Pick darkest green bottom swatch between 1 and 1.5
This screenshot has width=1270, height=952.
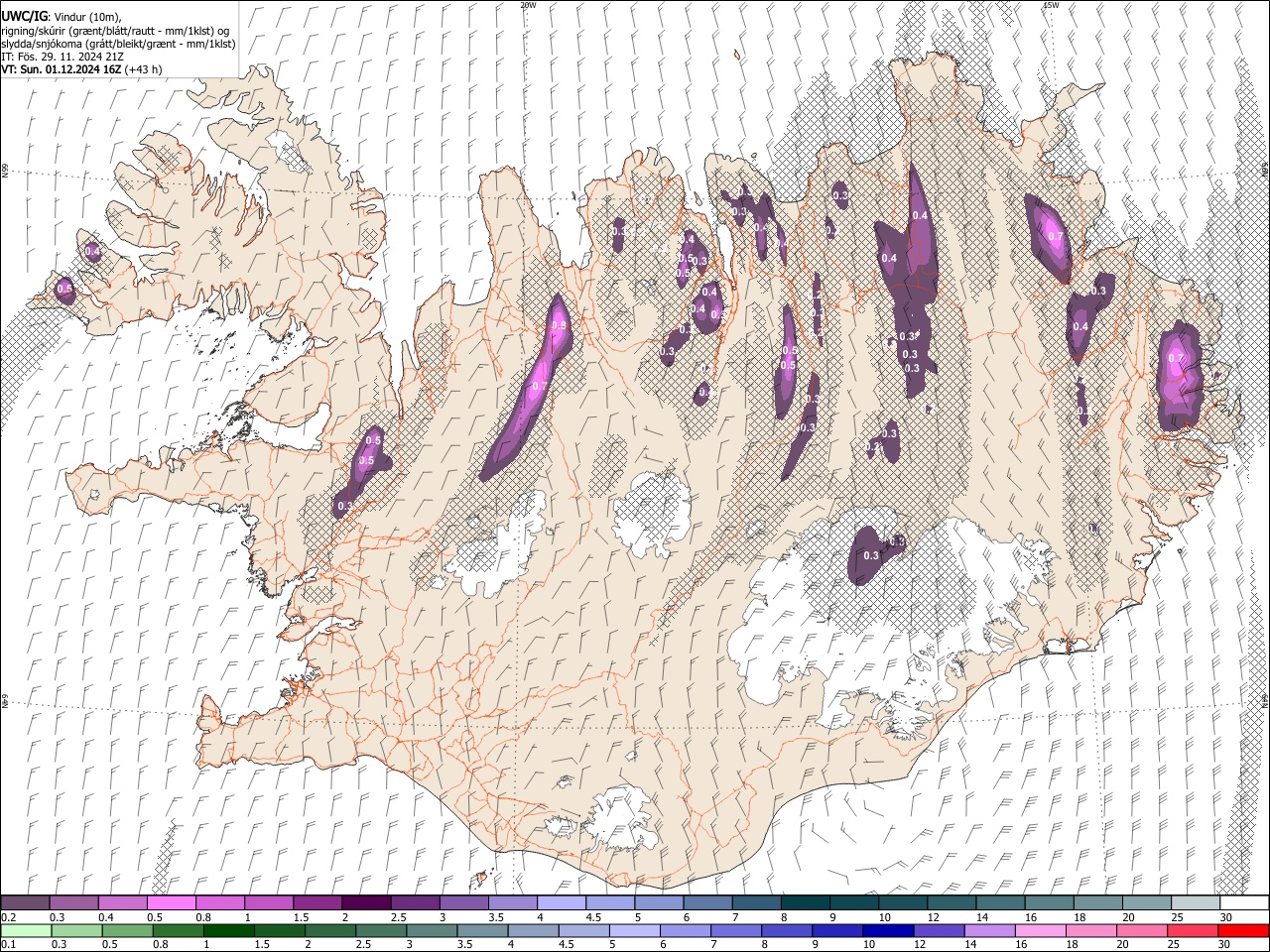228,930
